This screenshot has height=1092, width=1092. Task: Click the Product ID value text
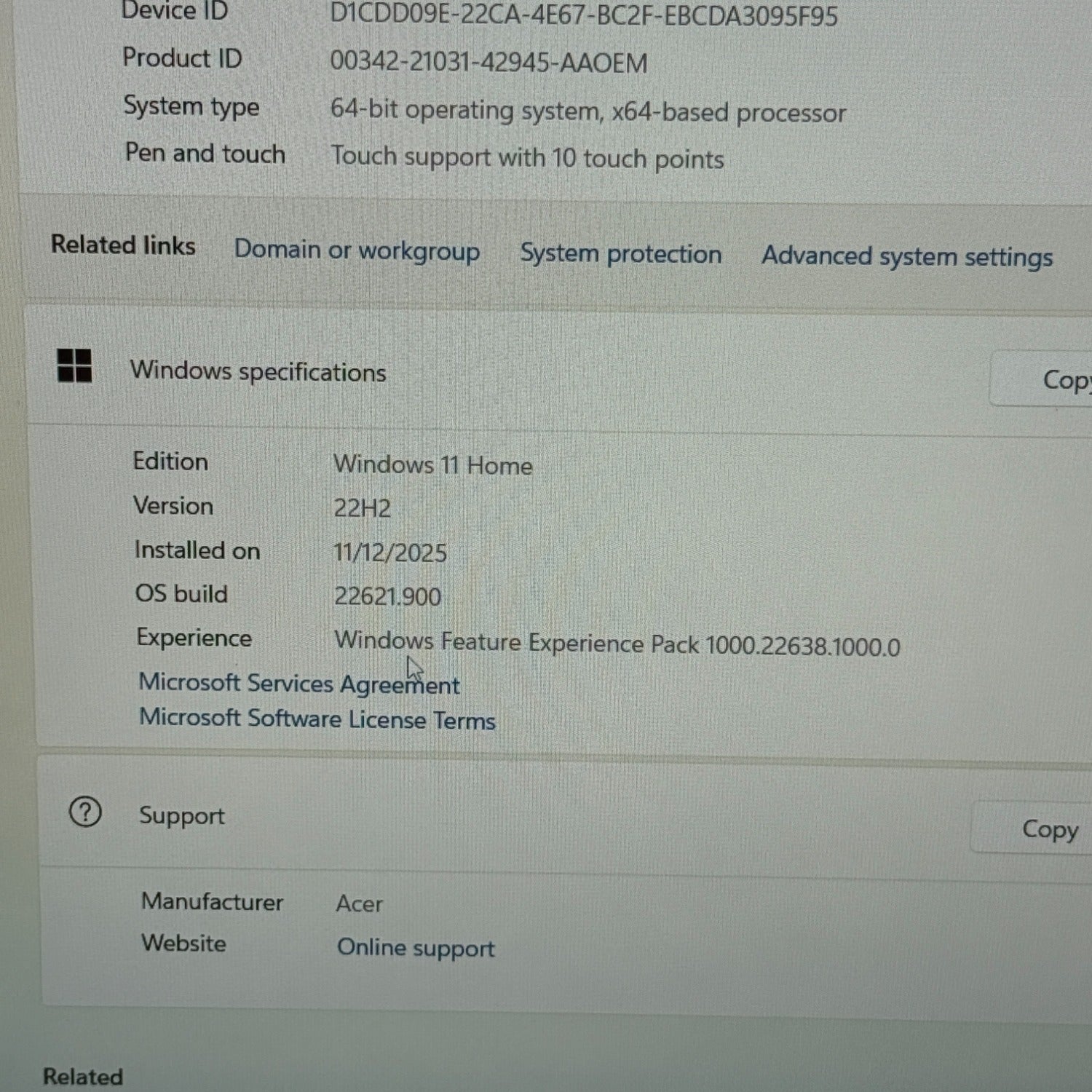[488, 63]
